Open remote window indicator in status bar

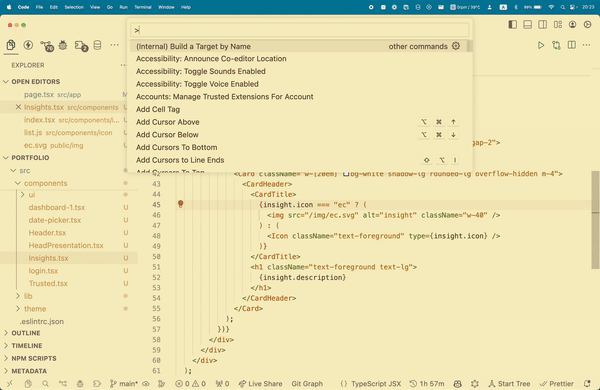point(10,383)
